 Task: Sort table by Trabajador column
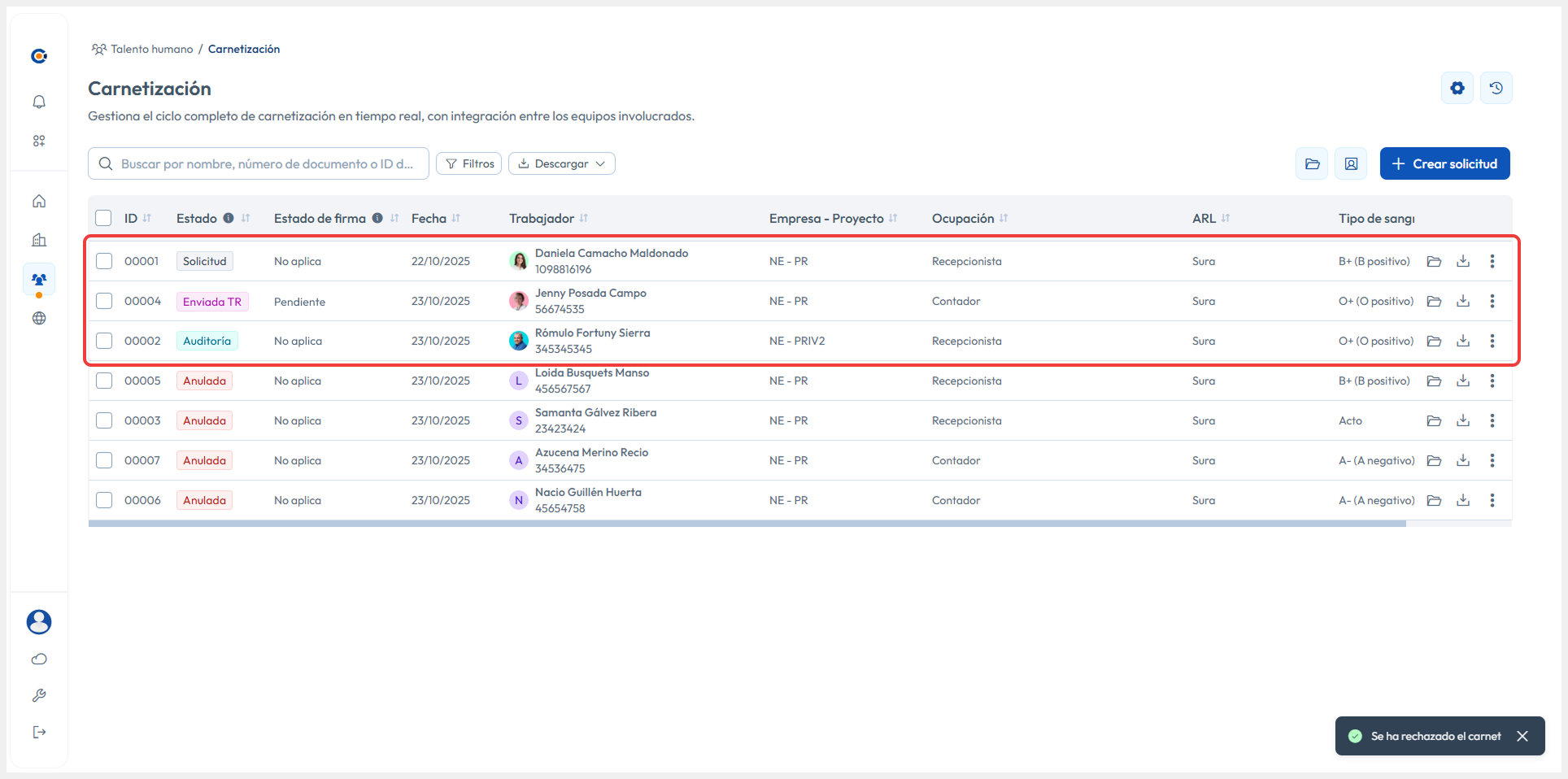tap(583, 218)
